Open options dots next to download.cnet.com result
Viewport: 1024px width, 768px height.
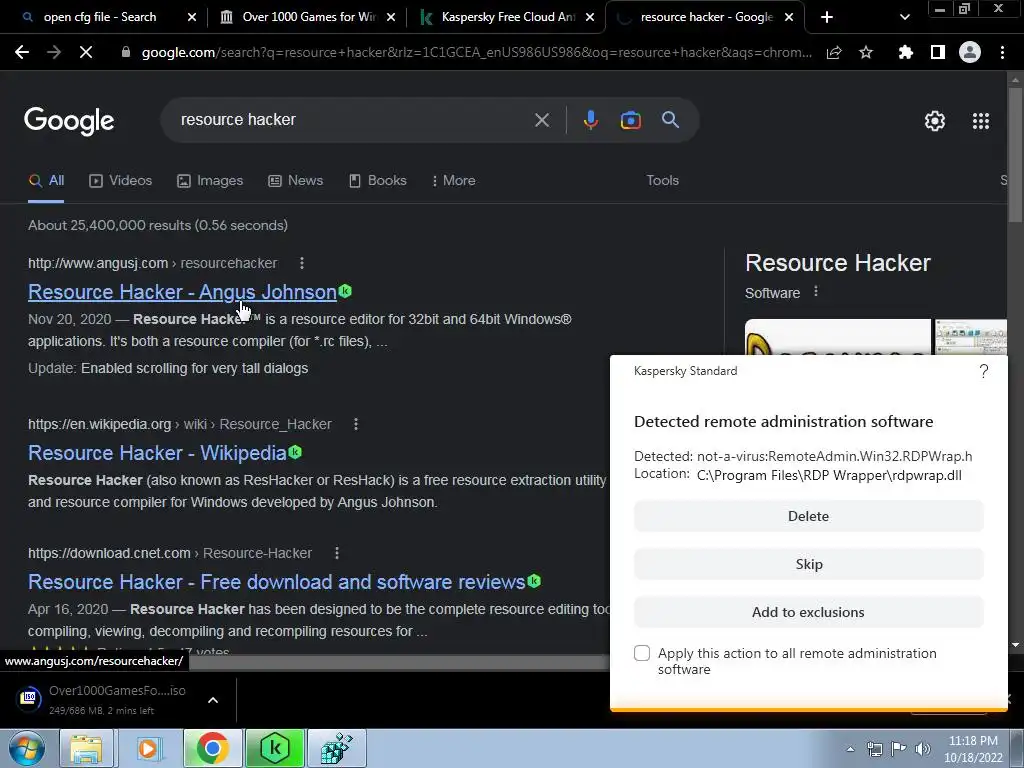[337, 553]
